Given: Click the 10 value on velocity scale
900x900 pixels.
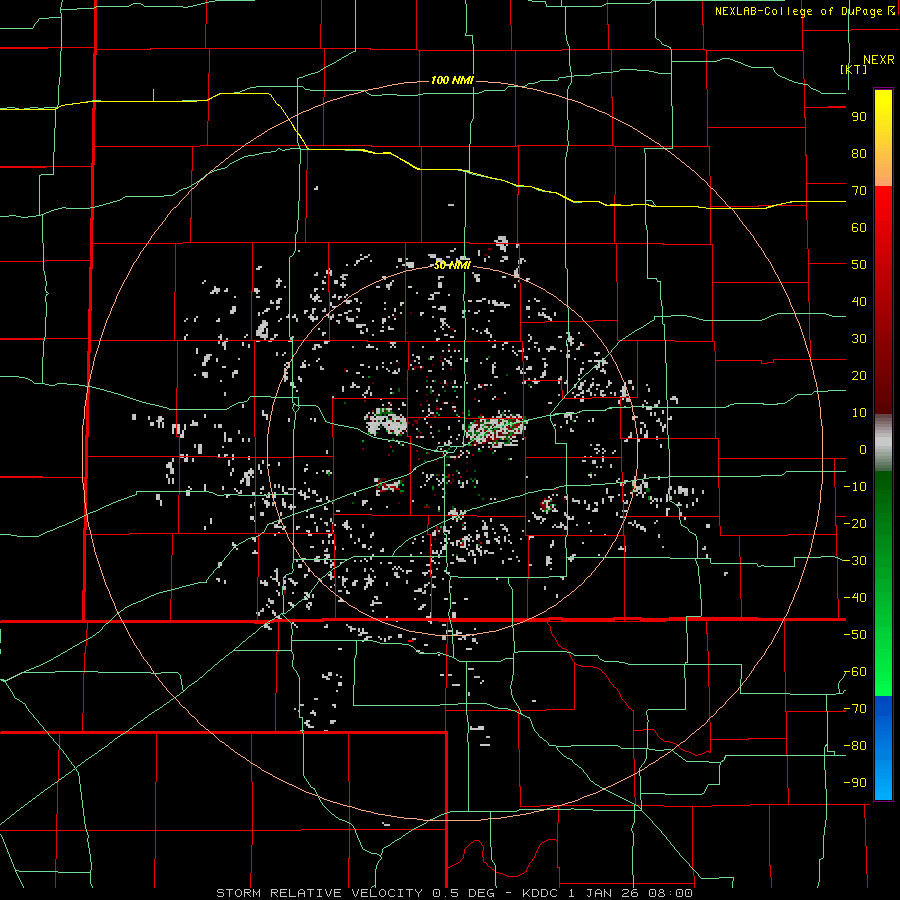Looking at the screenshot, I should [859, 413].
